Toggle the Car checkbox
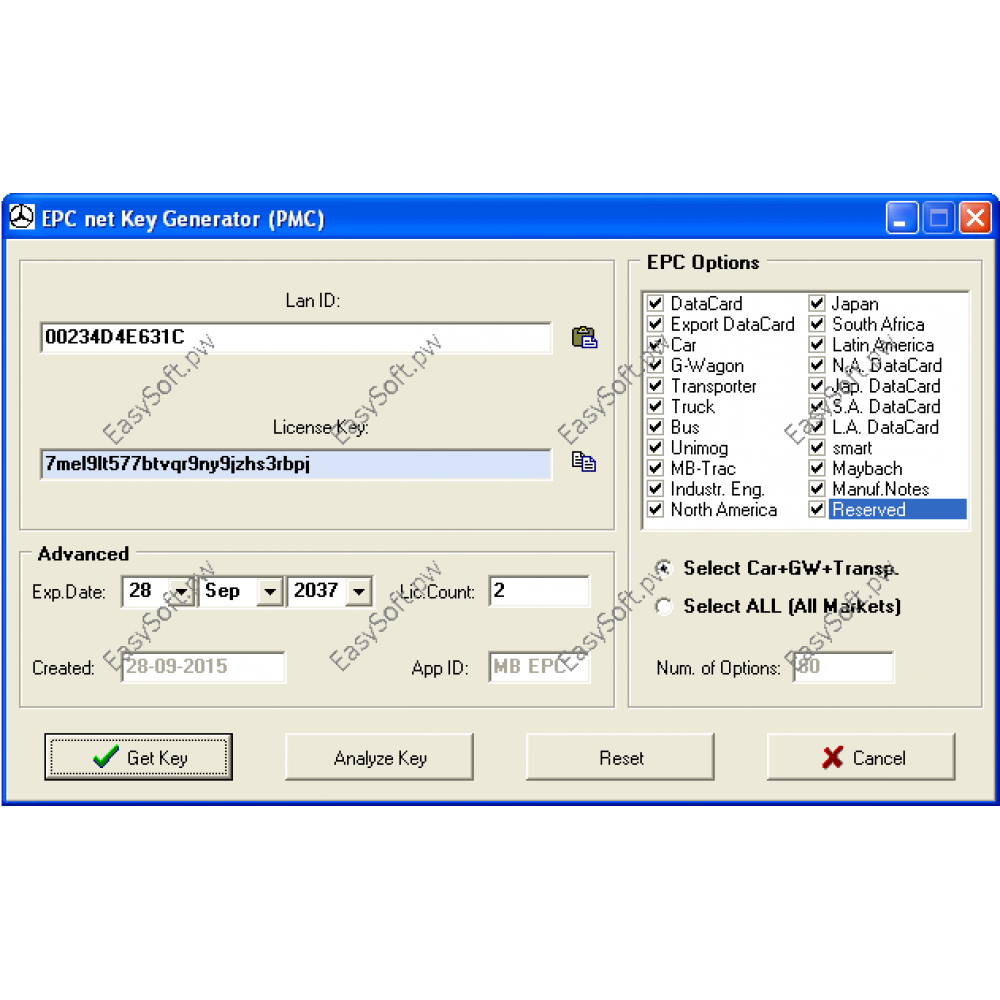Screen dimensions: 1000x1000 tap(655, 344)
